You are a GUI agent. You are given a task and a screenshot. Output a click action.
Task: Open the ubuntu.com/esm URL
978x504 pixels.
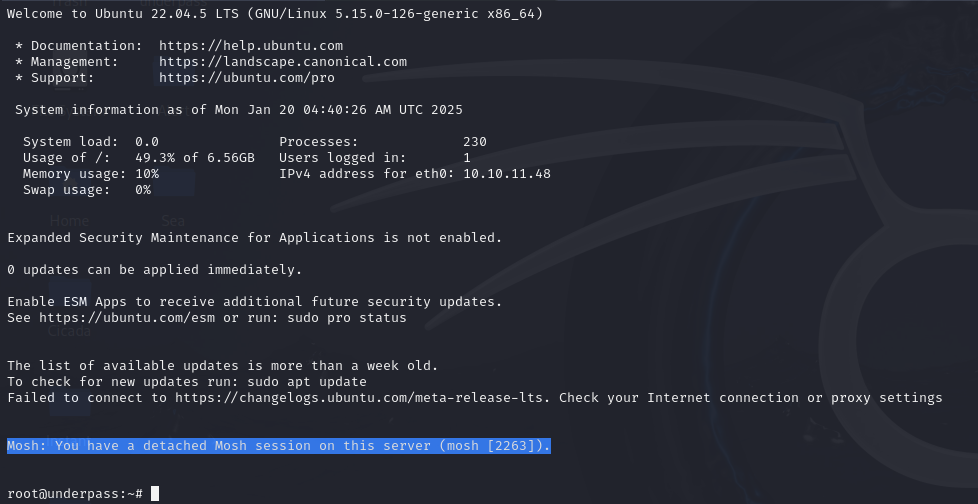pyautogui.click(x=127, y=317)
